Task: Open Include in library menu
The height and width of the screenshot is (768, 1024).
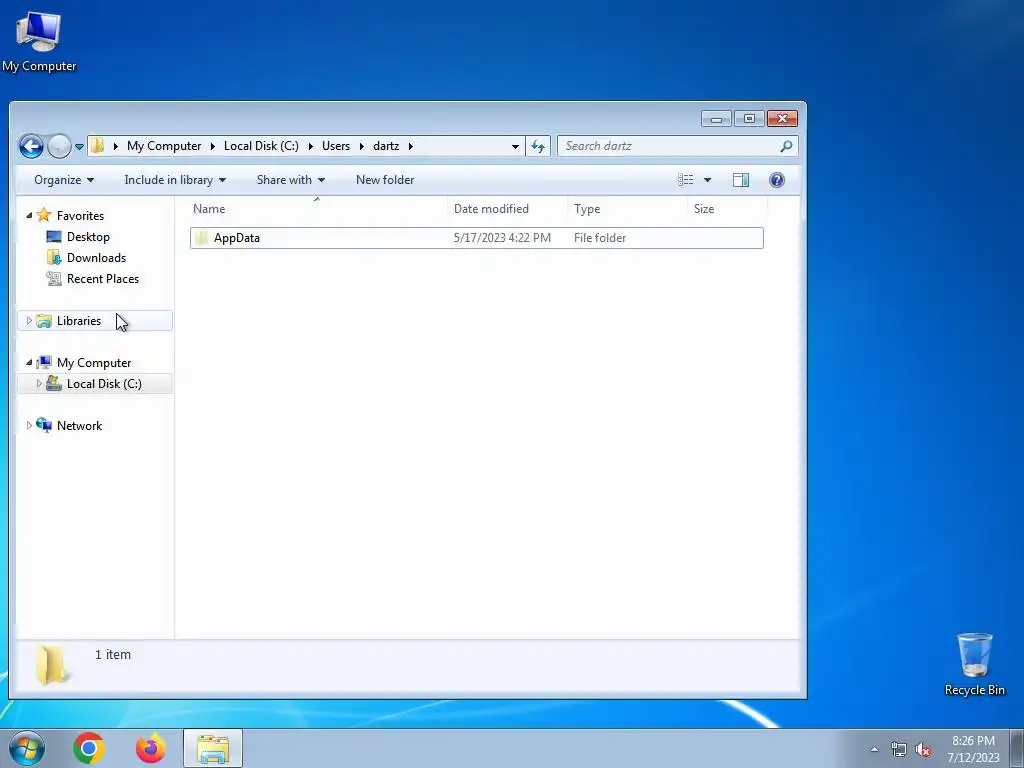Action: pyautogui.click(x=175, y=180)
